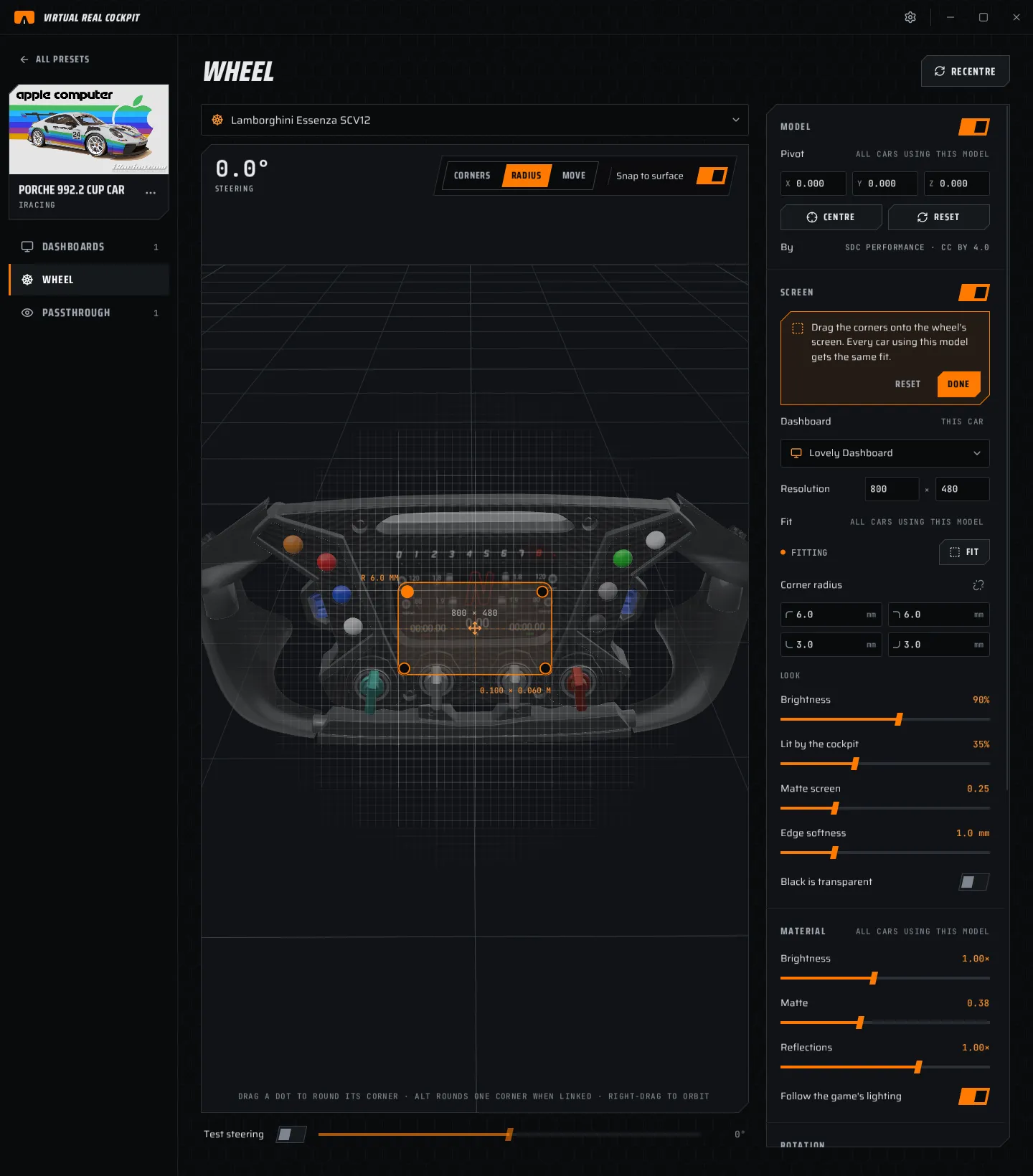This screenshot has width=1033, height=1176.
Task: Click the top-left corner radius dot on wheel
Action: pyautogui.click(x=407, y=592)
